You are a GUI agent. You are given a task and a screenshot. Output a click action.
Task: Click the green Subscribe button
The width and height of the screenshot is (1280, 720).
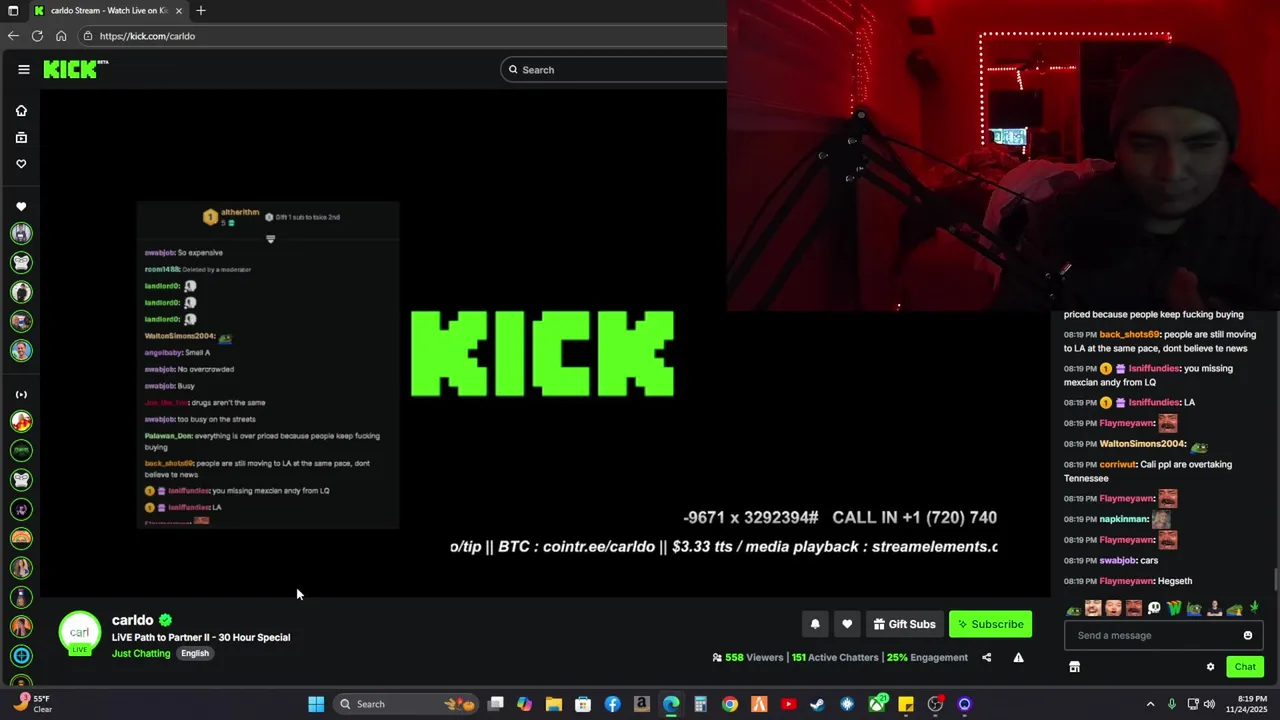pyautogui.click(x=990, y=624)
